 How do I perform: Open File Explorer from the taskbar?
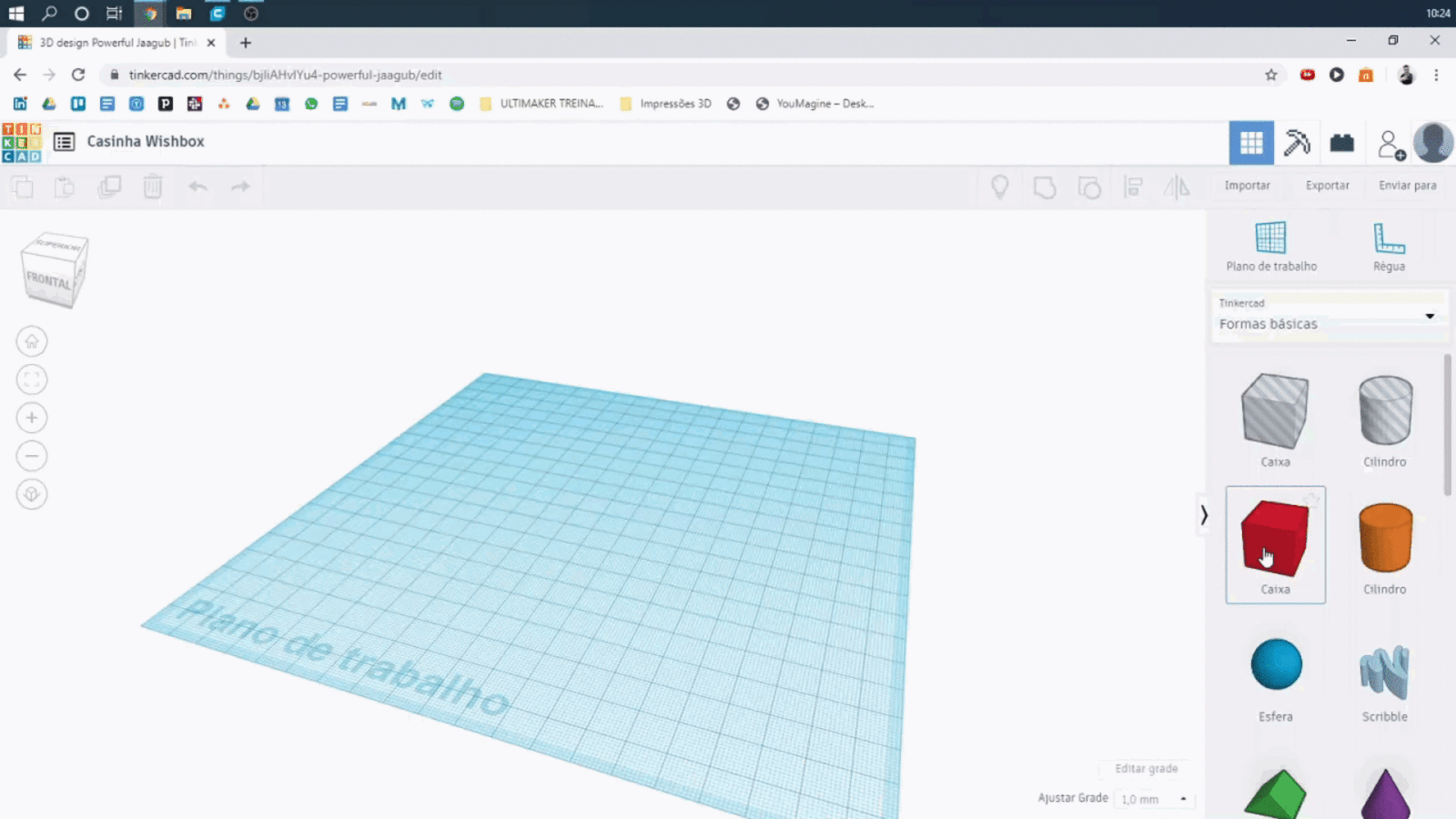pos(184,14)
